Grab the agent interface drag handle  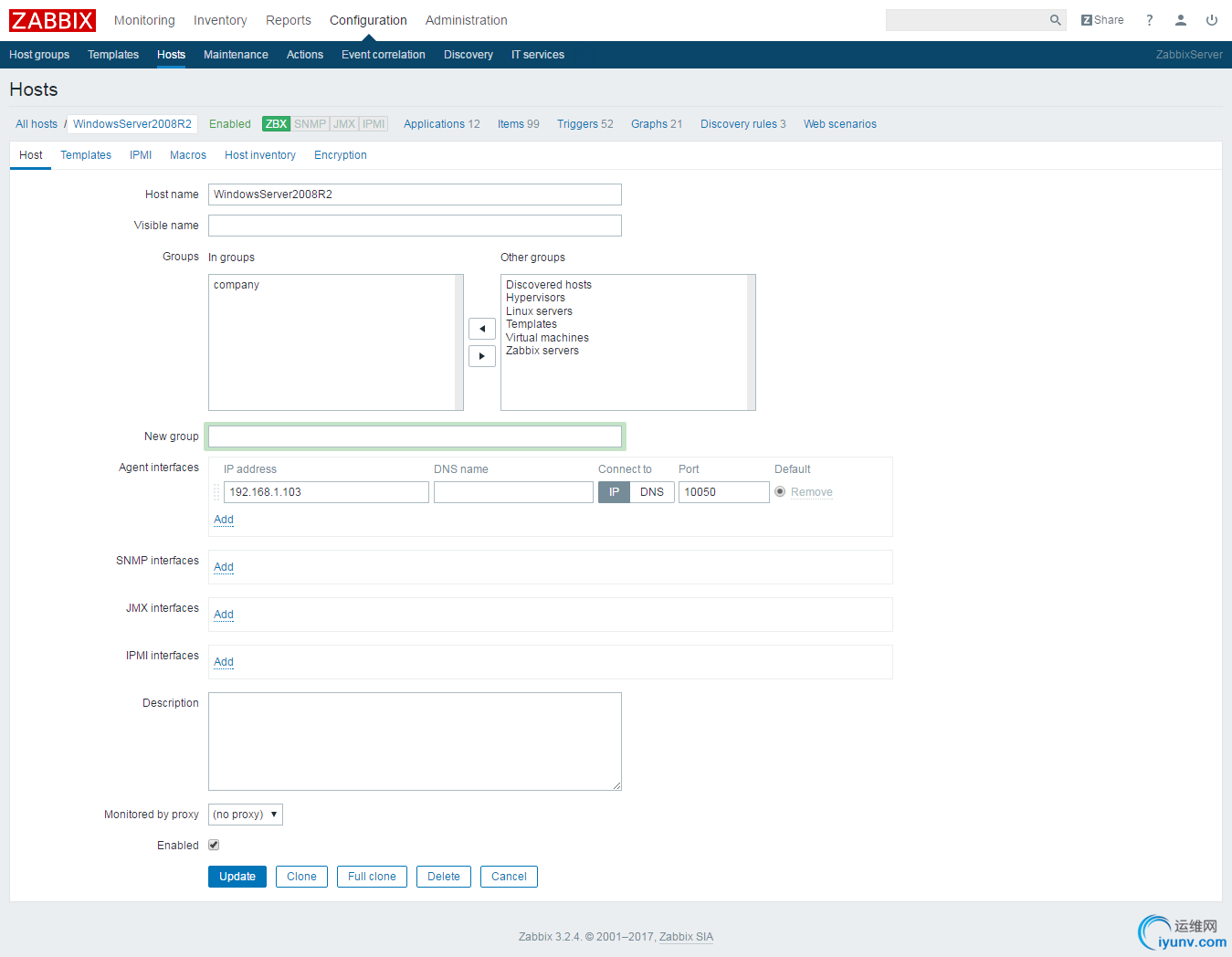pyautogui.click(x=216, y=492)
